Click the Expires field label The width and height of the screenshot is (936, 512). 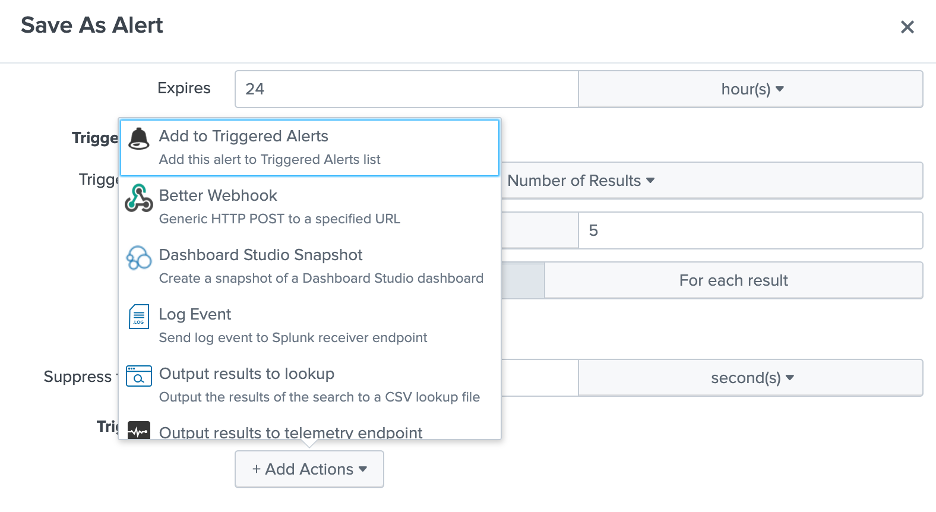[x=184, y=88]
